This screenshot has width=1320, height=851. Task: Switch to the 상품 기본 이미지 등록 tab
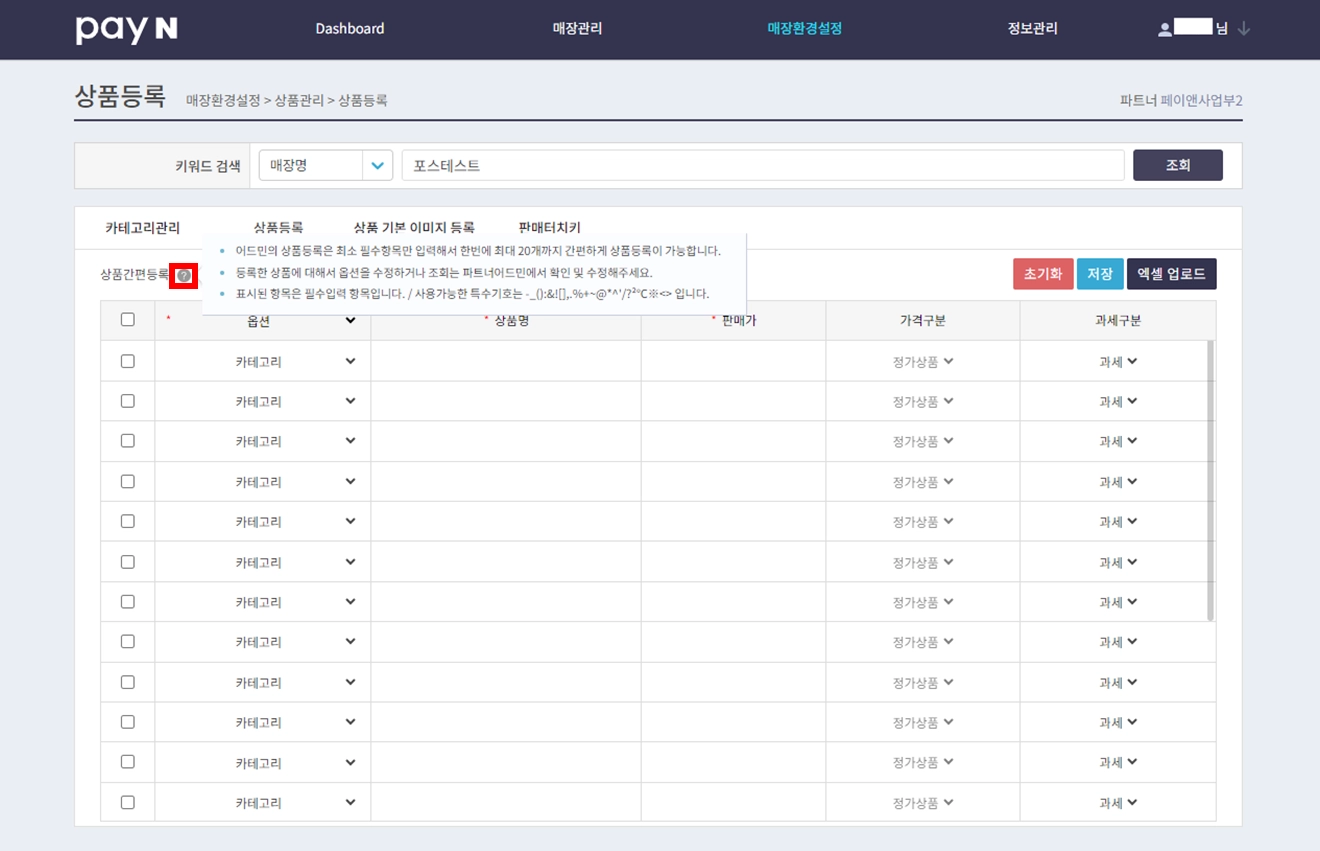tap(414, 228)
